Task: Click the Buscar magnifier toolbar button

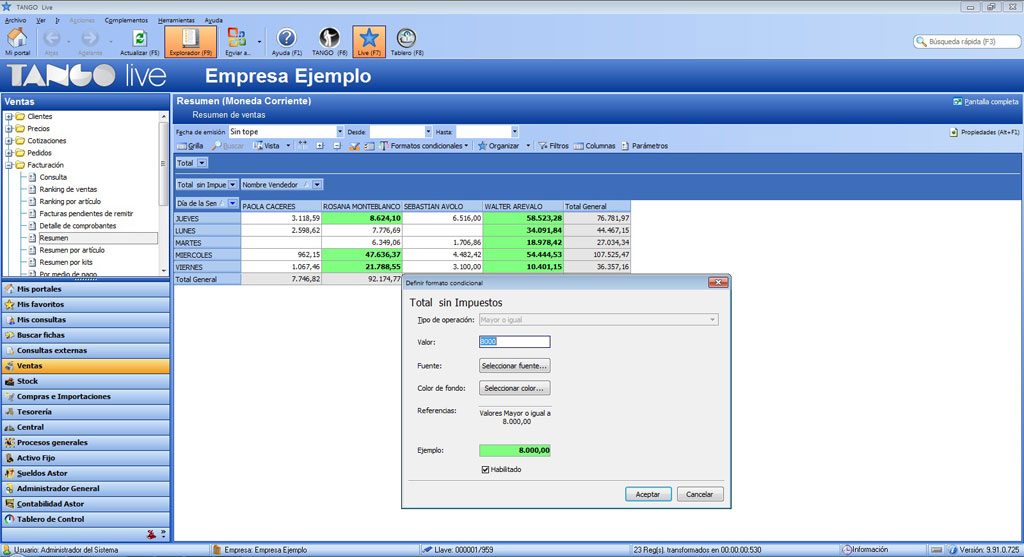Action: click(x=228, y=146)
